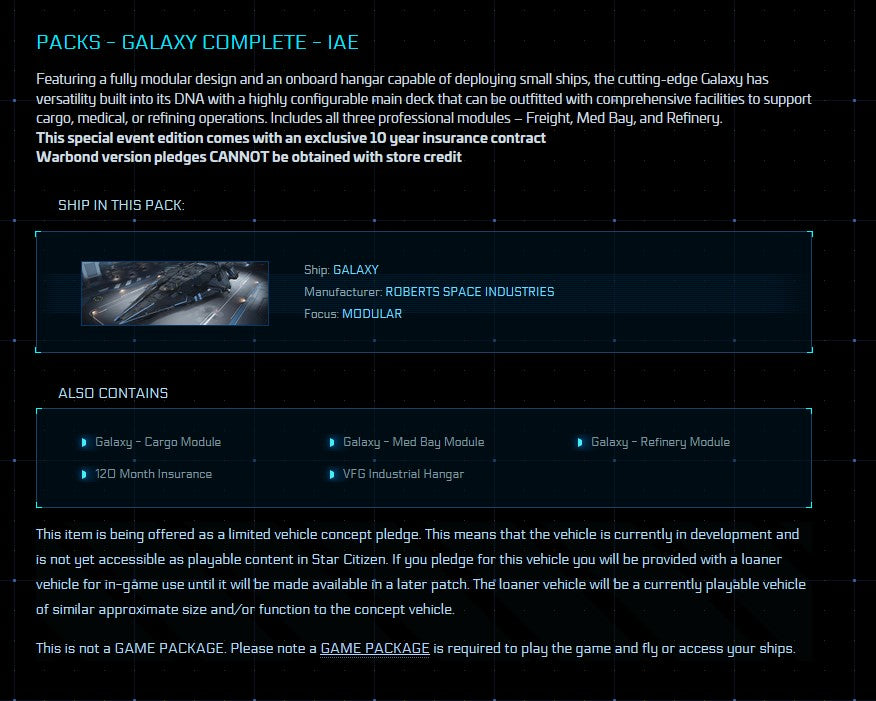The width and height of the screenshot is (876, 701).
Task: Click the bullet icon beside Galaxy – Refinery Module
Action: 580,442
